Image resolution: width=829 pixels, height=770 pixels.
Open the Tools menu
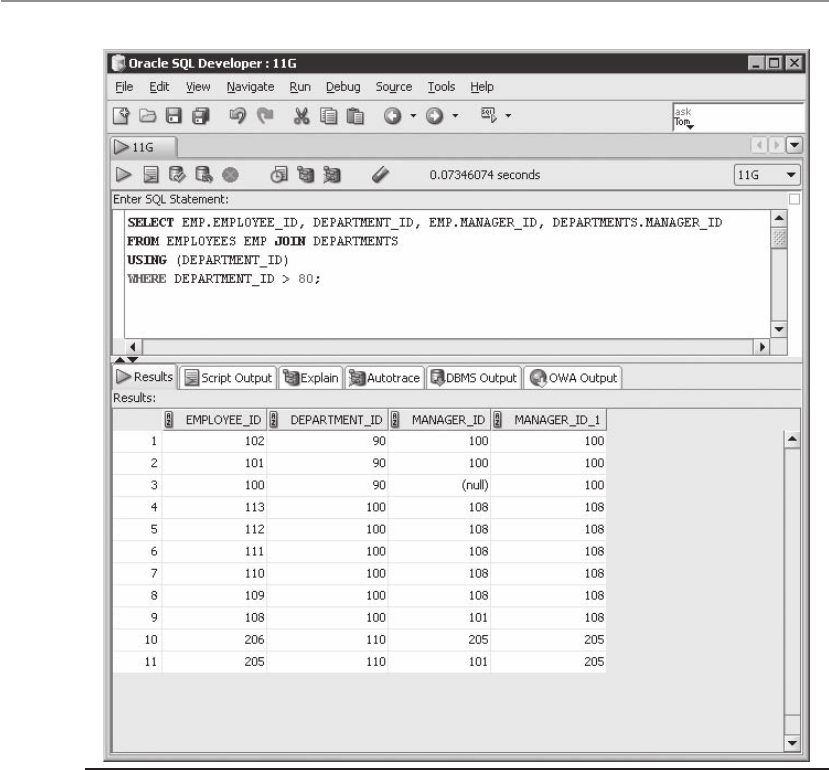441,87
